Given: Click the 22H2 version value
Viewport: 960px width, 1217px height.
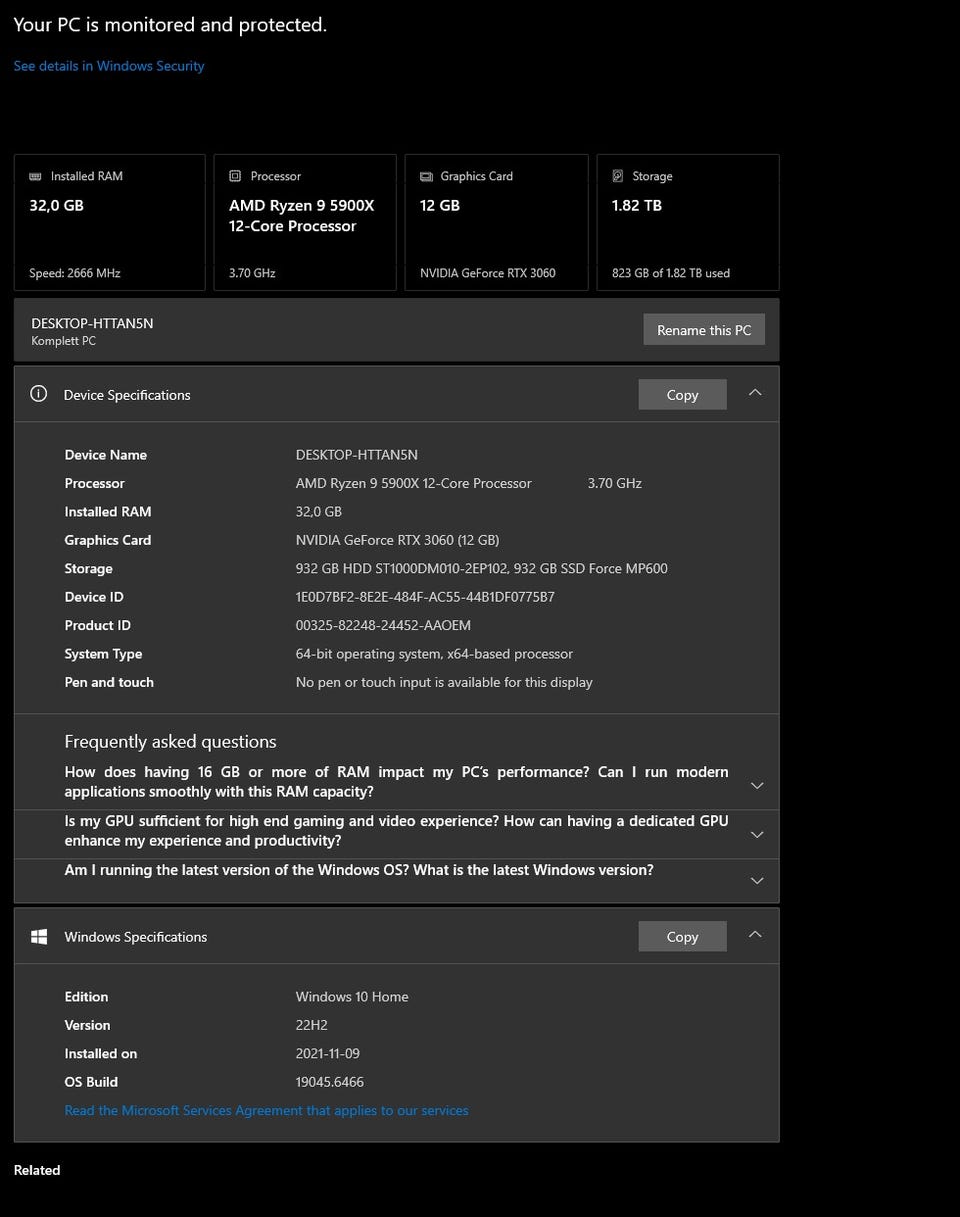Looking at the screenshot, I should 312,1025.
